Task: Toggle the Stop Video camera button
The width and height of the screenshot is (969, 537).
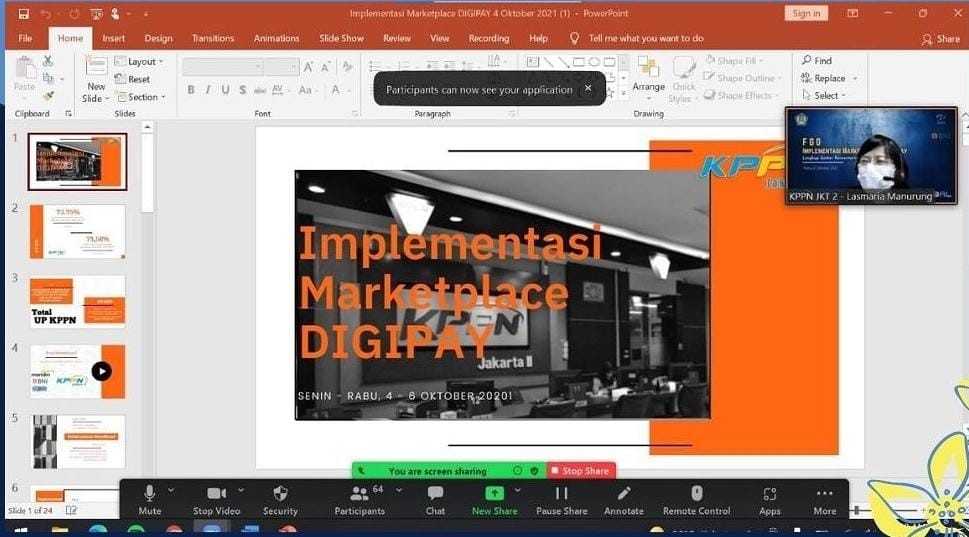Action: click(216, 499)
